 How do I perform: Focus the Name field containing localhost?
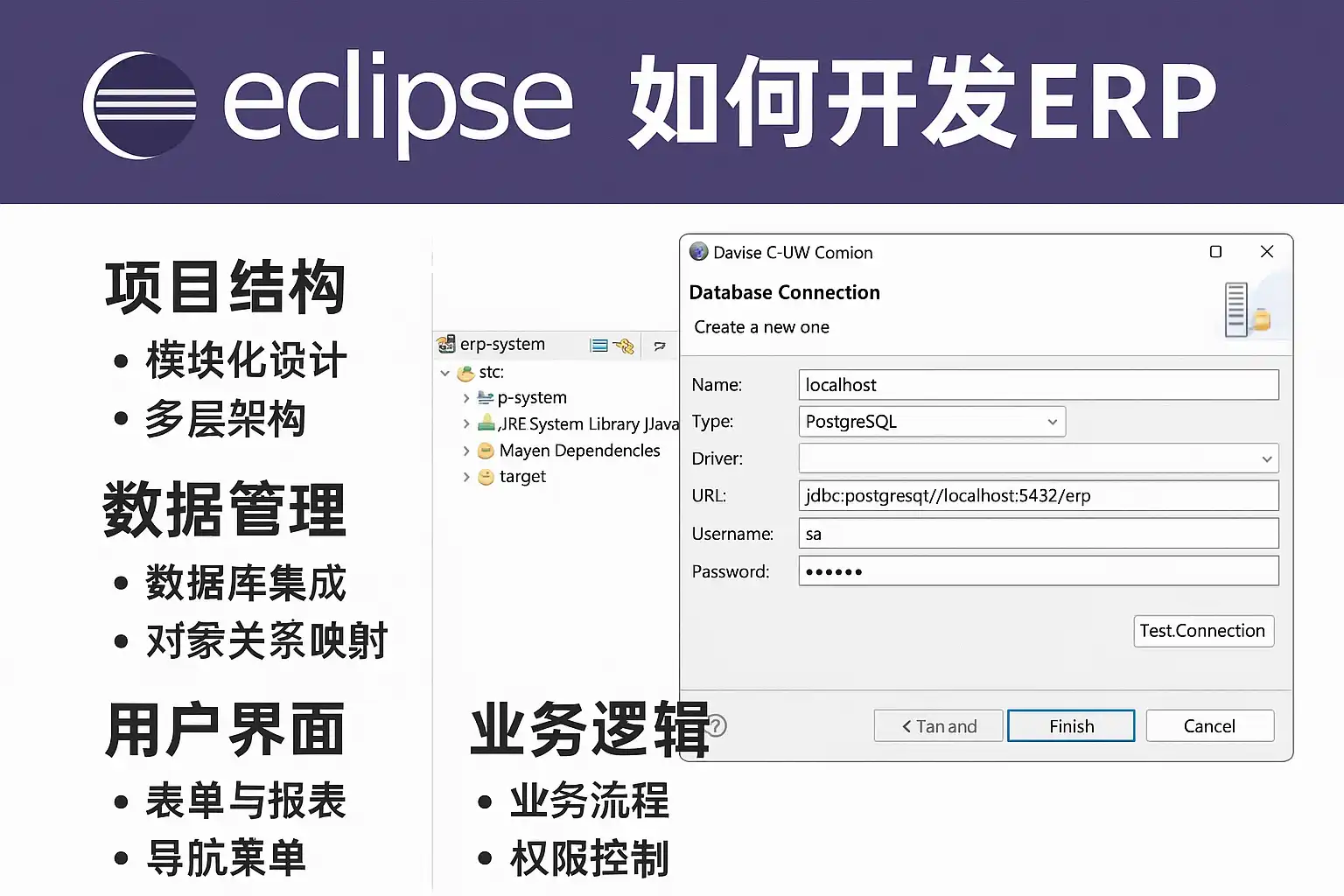pyautogui.click(x=1039, y=385)
